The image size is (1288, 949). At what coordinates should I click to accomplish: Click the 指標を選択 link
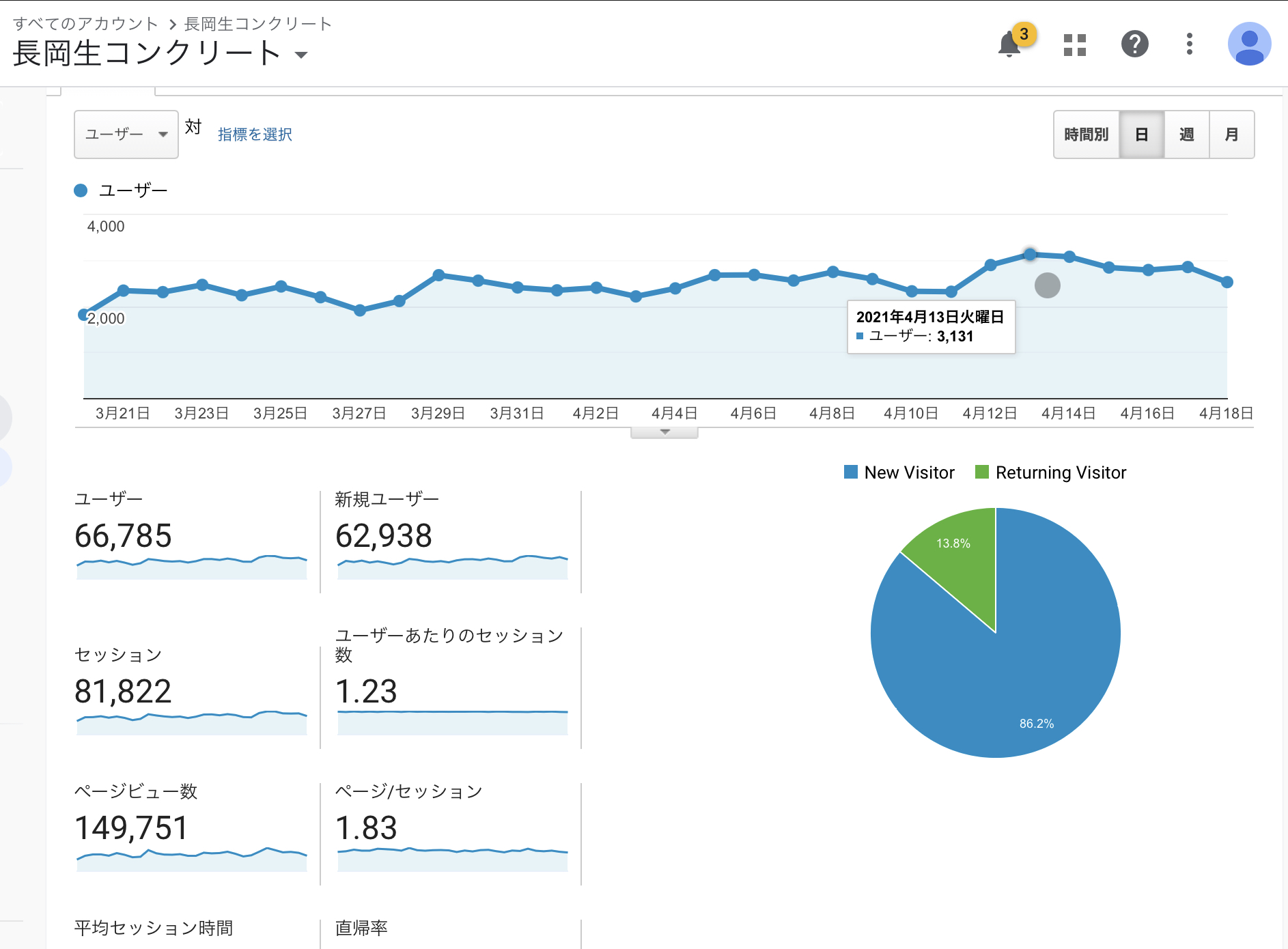tap(255, 134)
